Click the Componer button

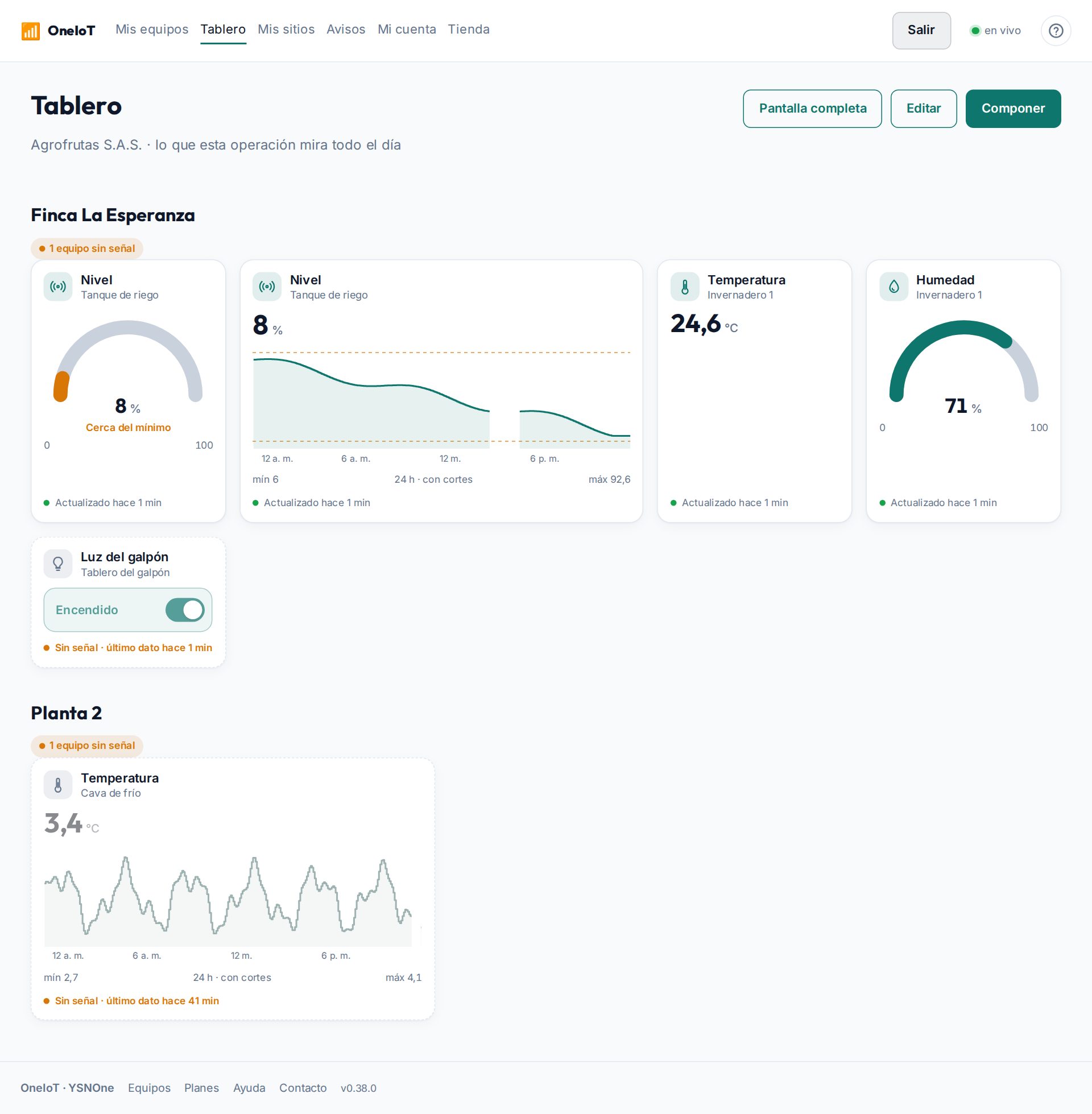(1013, 109)
